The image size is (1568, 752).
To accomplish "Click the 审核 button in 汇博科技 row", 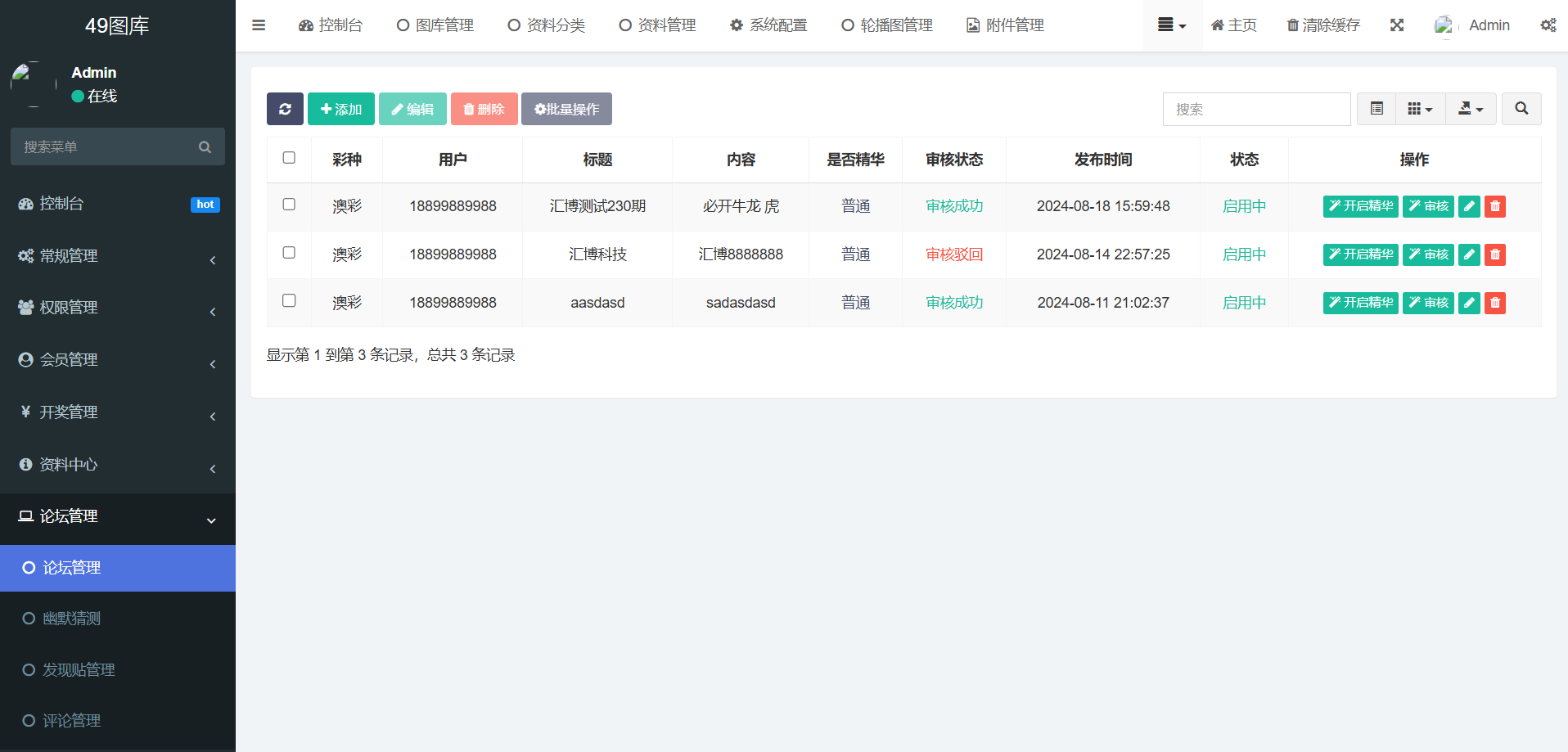I will (1428, 254).
